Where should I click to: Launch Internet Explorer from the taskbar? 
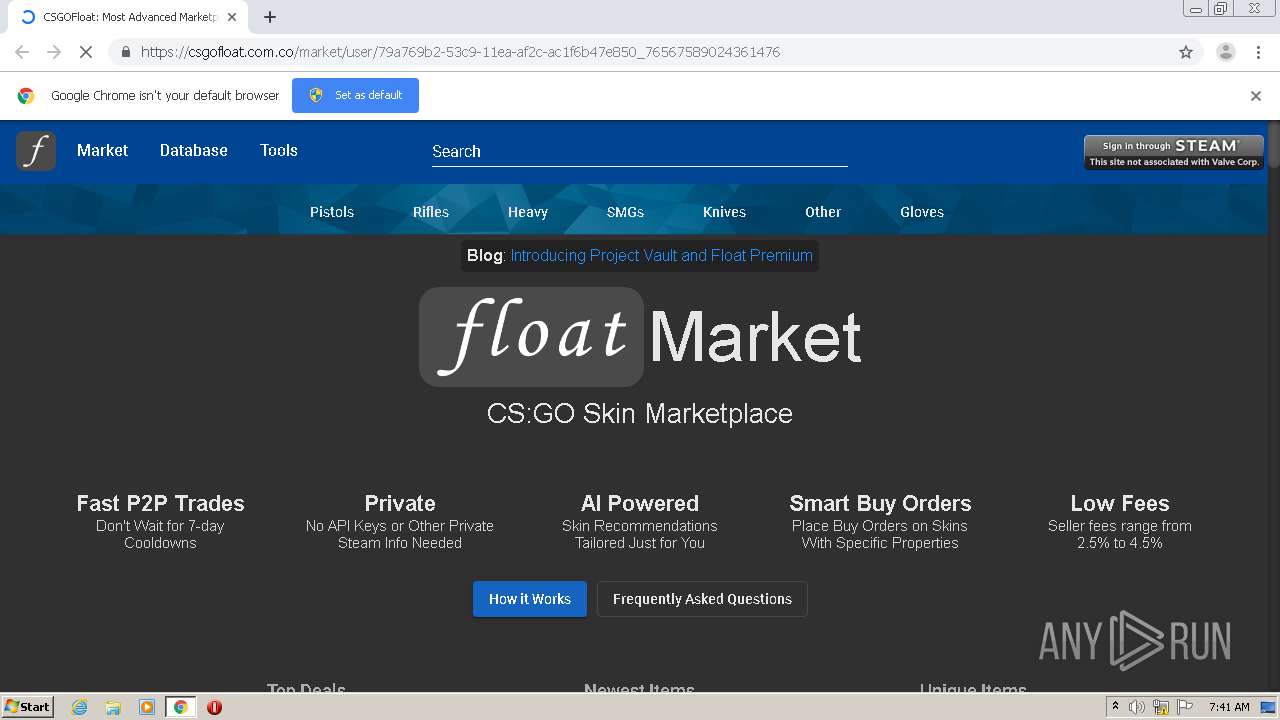(x=79, y=707)
